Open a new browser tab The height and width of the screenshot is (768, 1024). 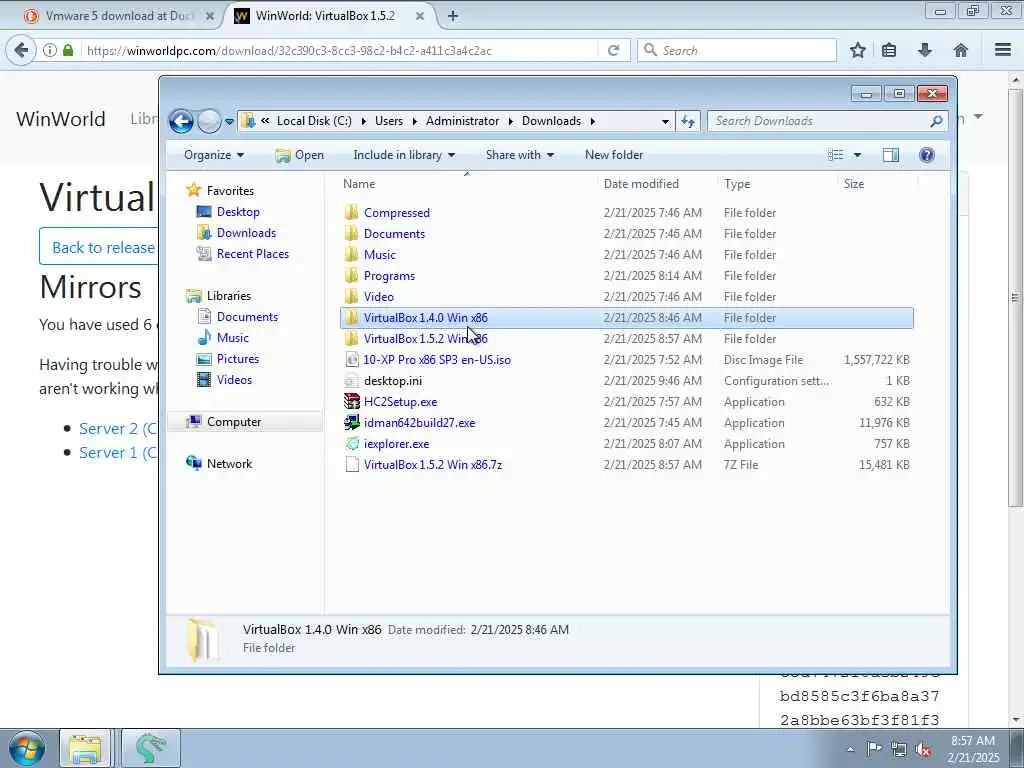(x=453, y=16)
